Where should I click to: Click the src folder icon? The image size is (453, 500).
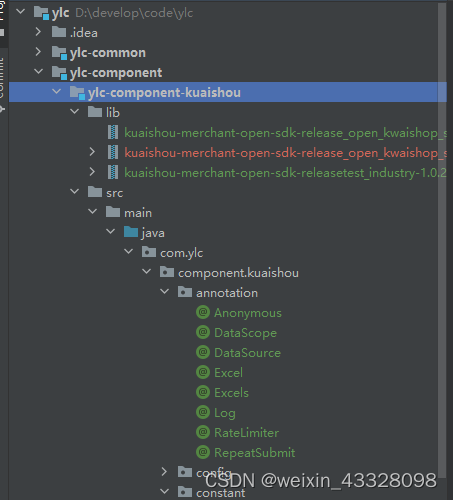(x=95, y=192)
